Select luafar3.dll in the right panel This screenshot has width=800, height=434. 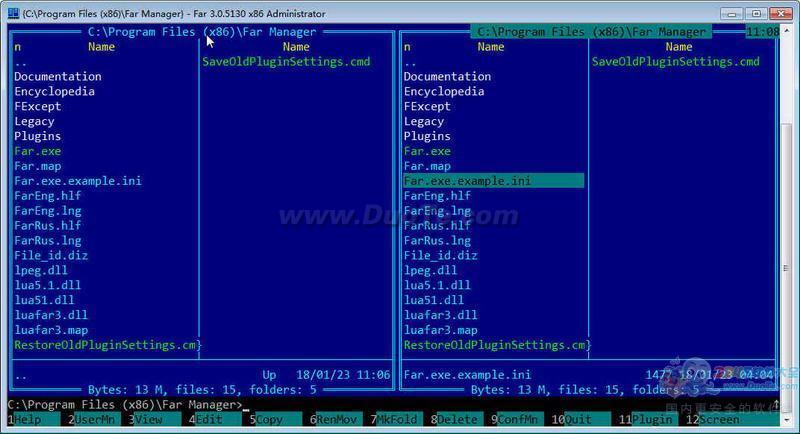pyautogui.click(x=440, y=315)
